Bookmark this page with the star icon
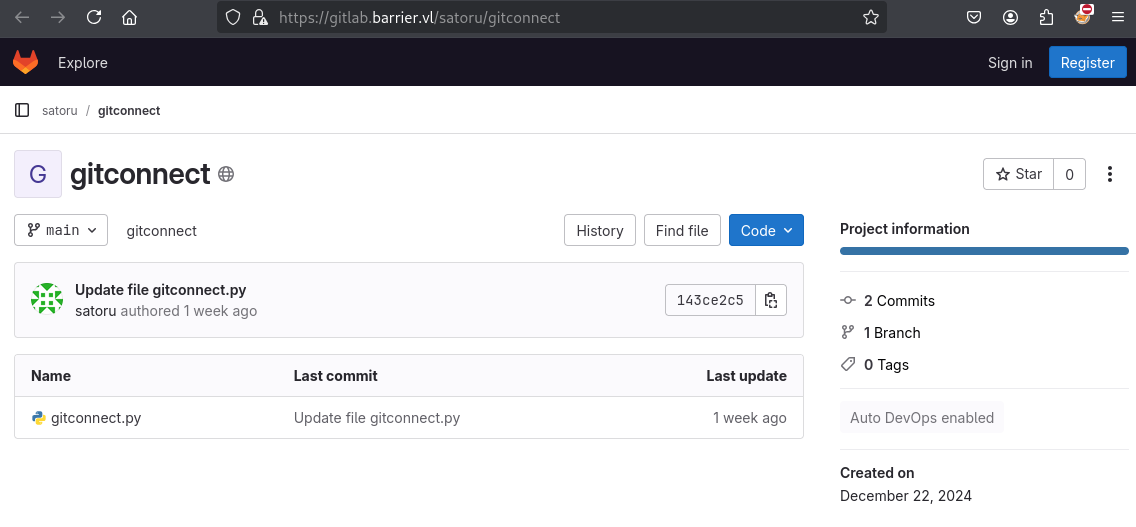 point(871,17)
